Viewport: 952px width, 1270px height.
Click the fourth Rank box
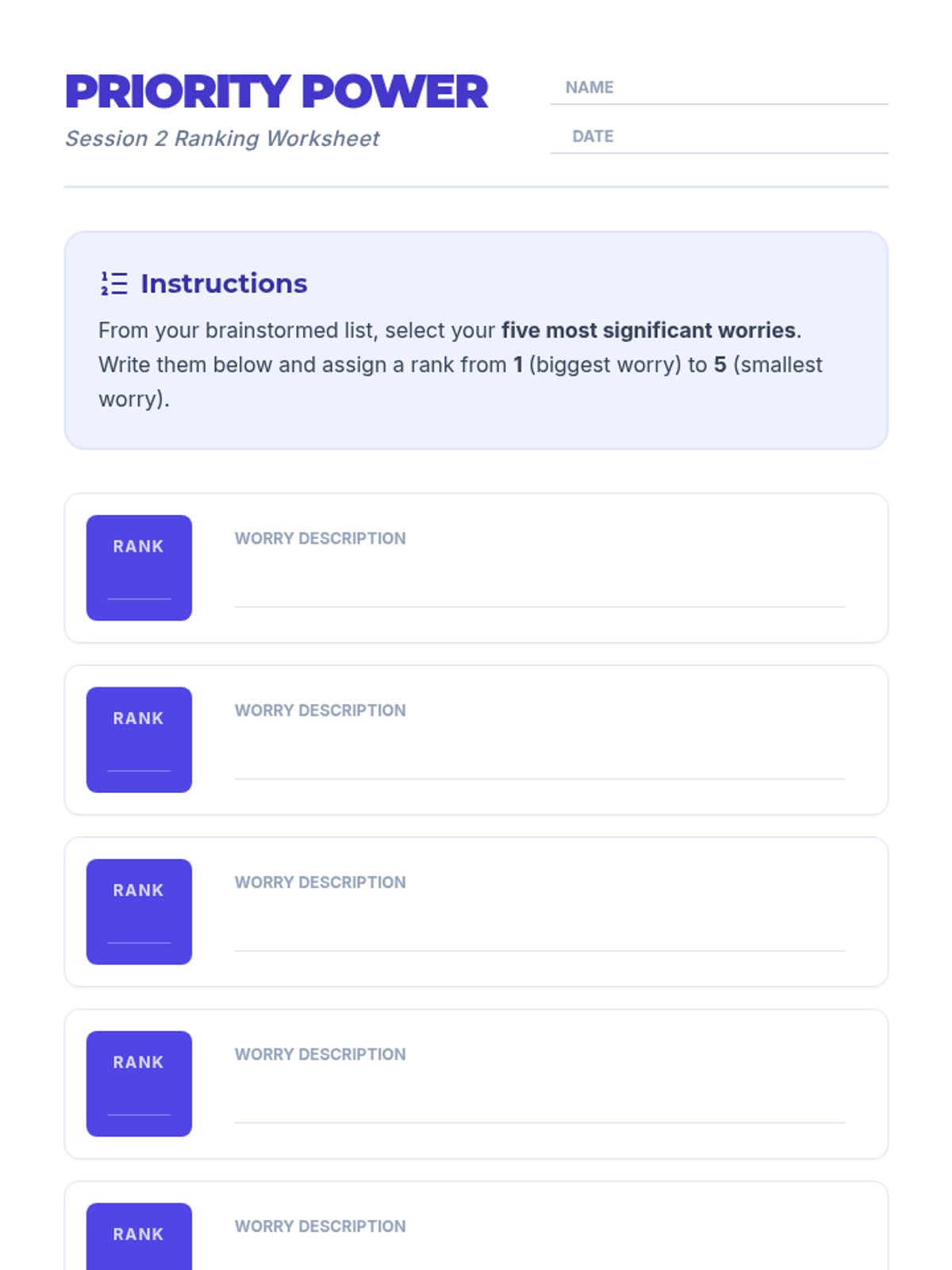139,1083
